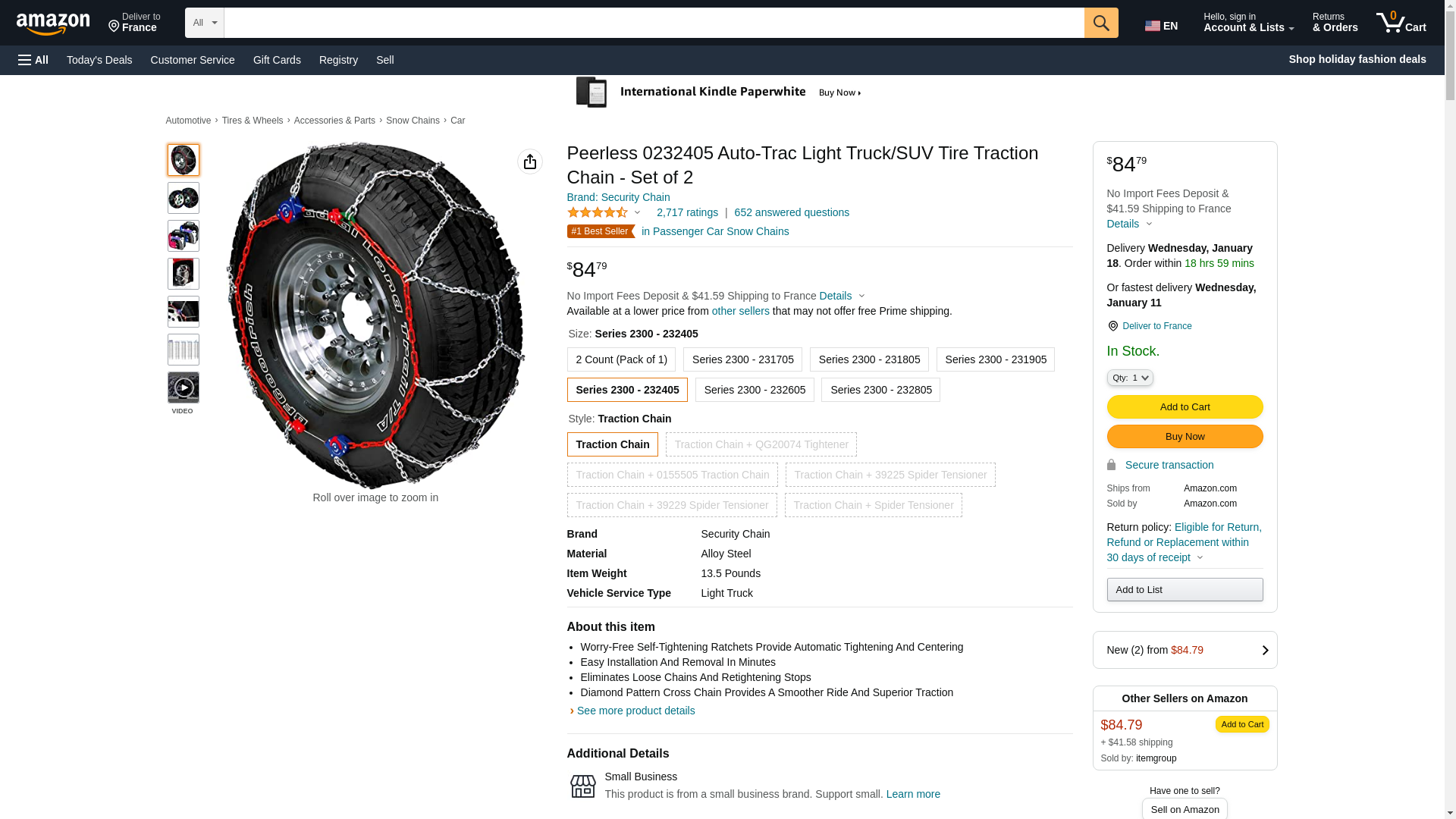This screenshot has width=1456, height=819.
Task: Go to Gift Cards nav item
Action: (277, 60)
